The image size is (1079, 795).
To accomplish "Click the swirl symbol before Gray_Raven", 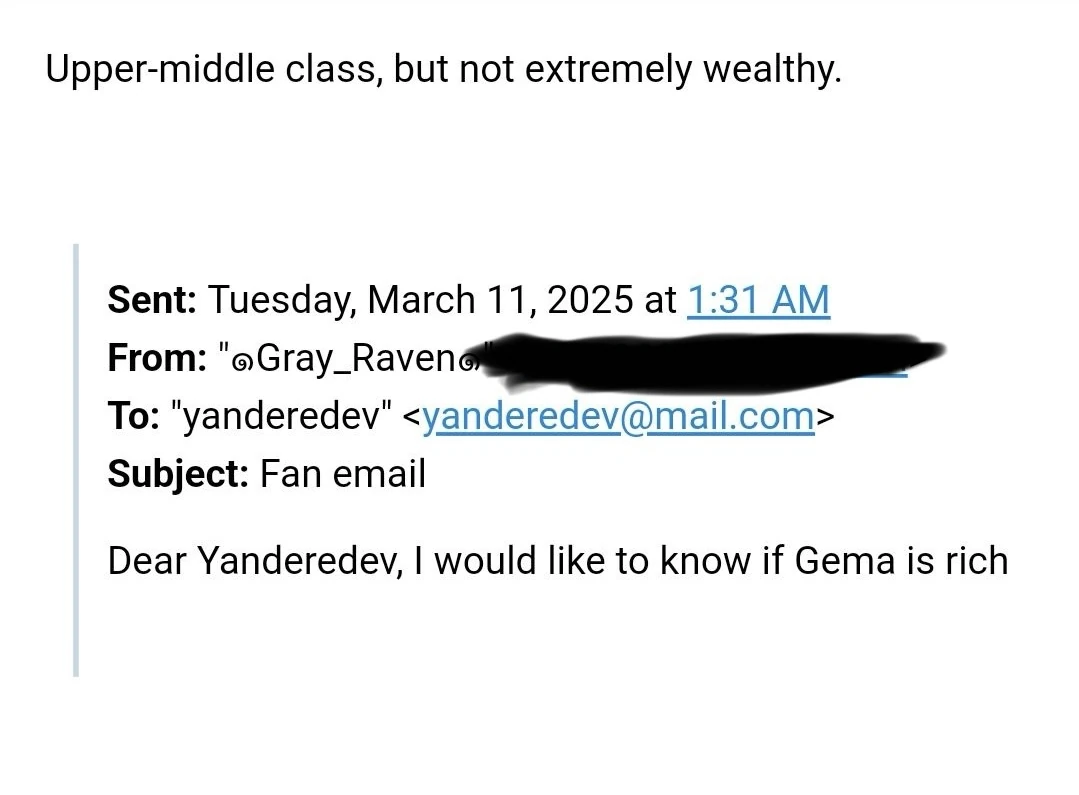I will click(242, 360).
